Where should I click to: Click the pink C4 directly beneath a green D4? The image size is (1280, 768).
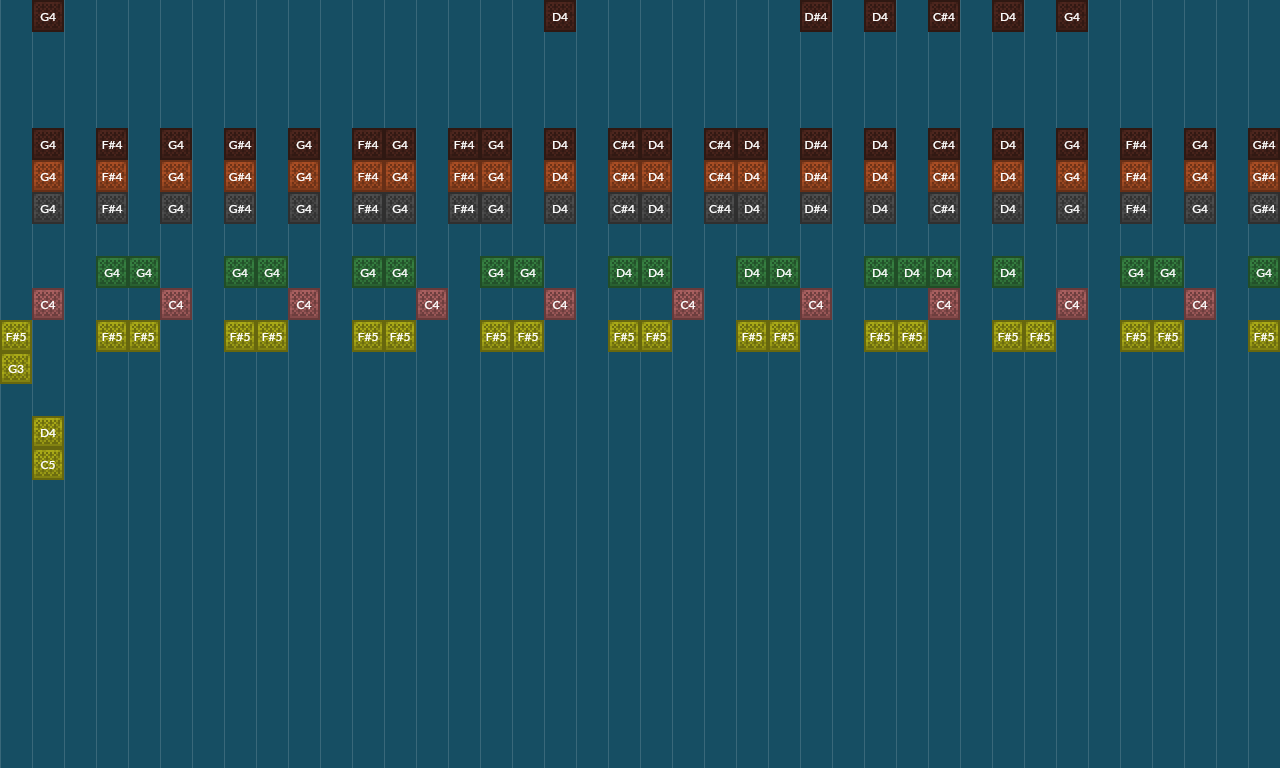[x=944, y=305]
